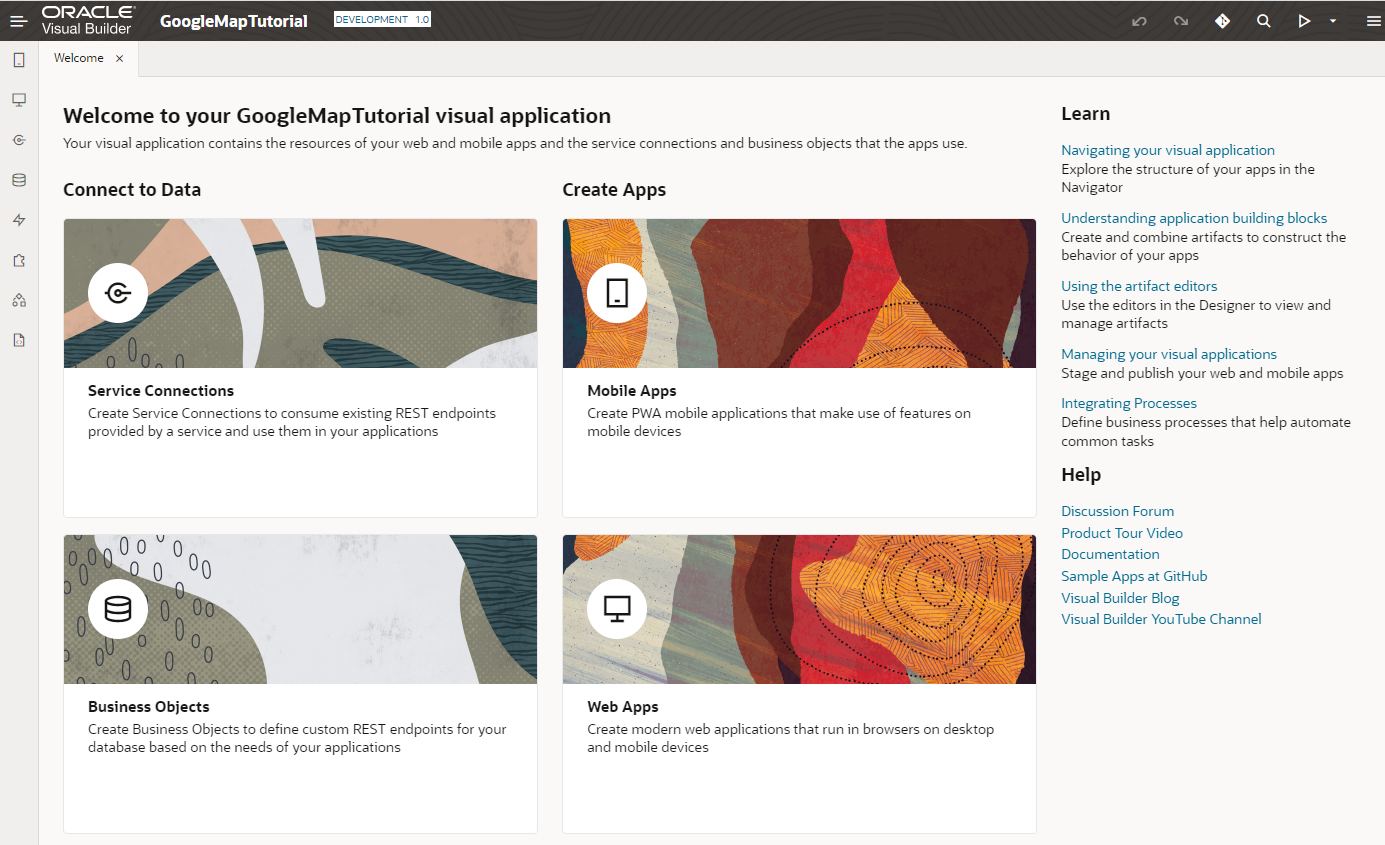Image resolution: width=1385 pixels, height=845 pixels.
Task: Expand the dropdown arrow beside the play button
Action: tap(1332, 21)
